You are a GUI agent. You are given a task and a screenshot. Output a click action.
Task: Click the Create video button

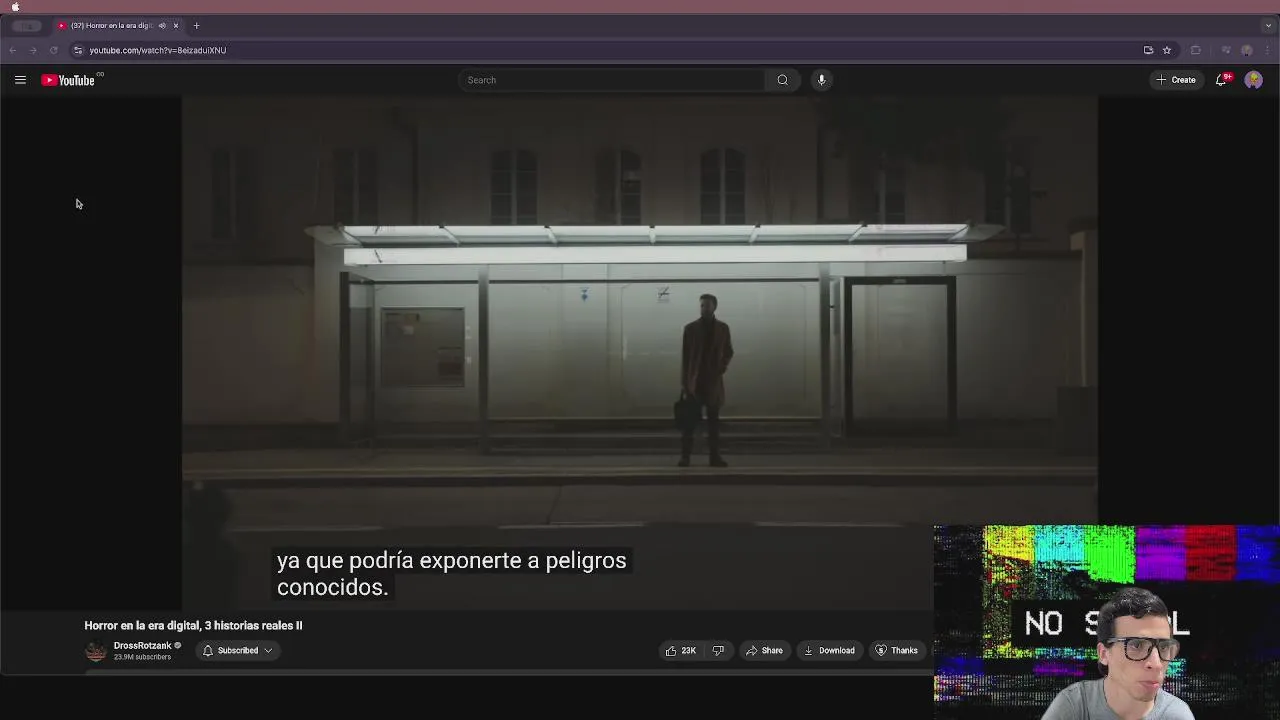tap(1176, 80)
